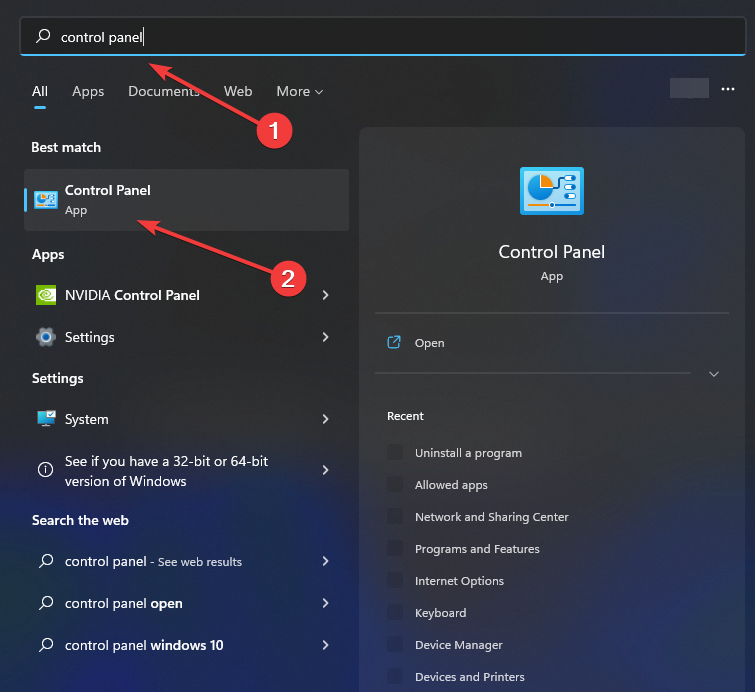Select 'control panel windows 10' web suggestion

coord(186,645)
